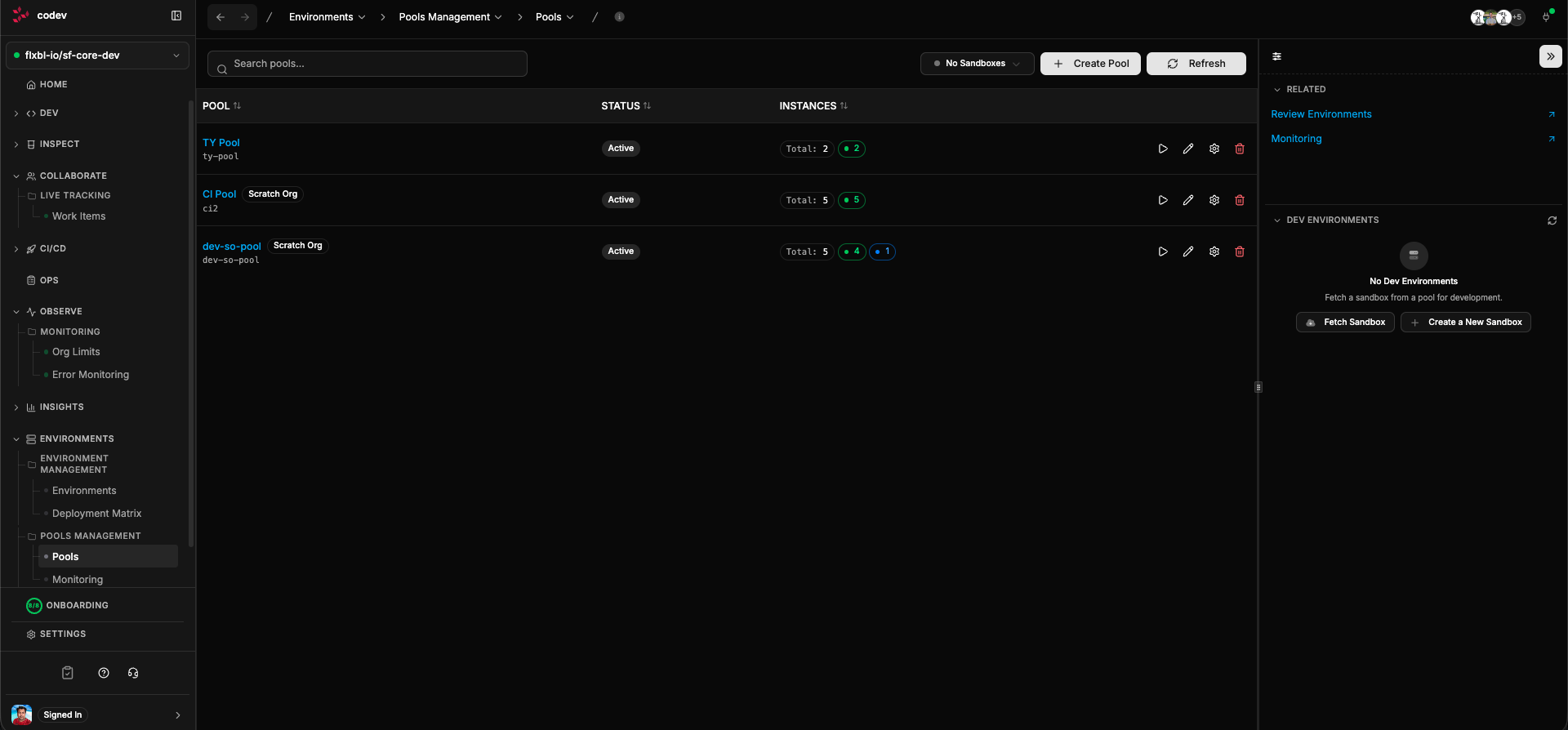Delete dev-so-pool with trash icon
This screenshot has width=1568, height=730.
[1240, 251]
